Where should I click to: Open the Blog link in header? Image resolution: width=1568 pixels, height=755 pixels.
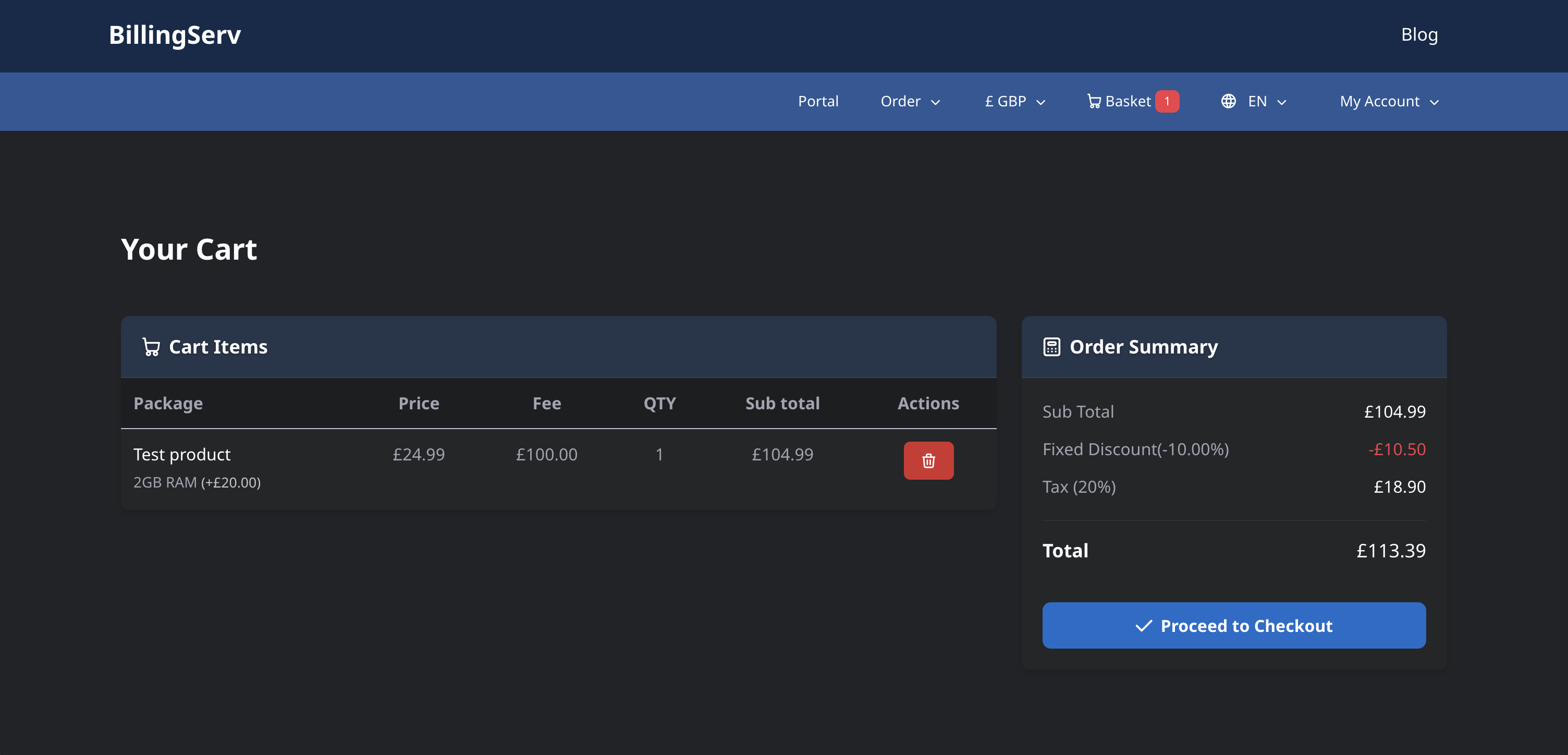[1419, 35]
